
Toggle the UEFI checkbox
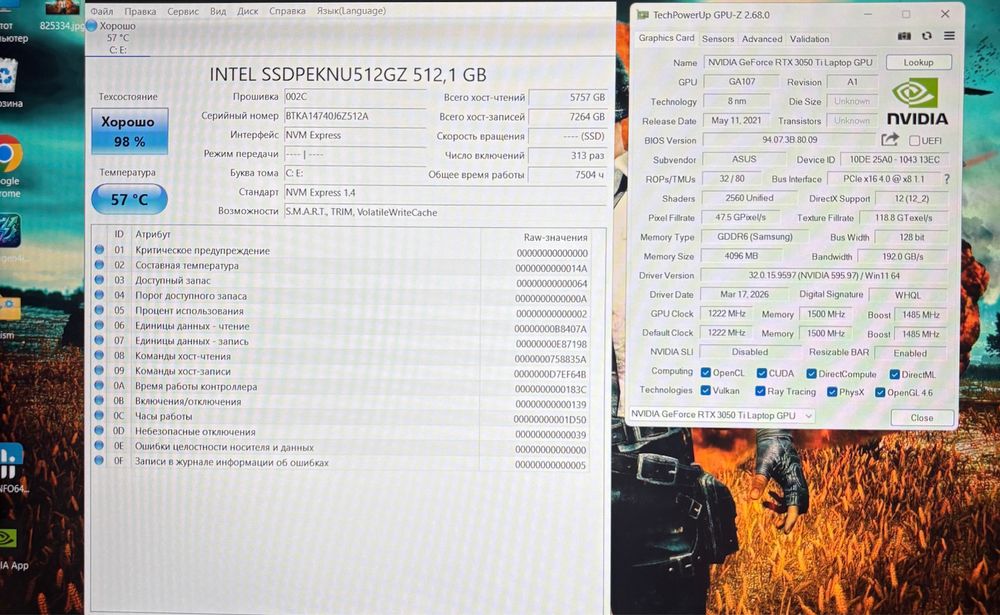point(915,140)
